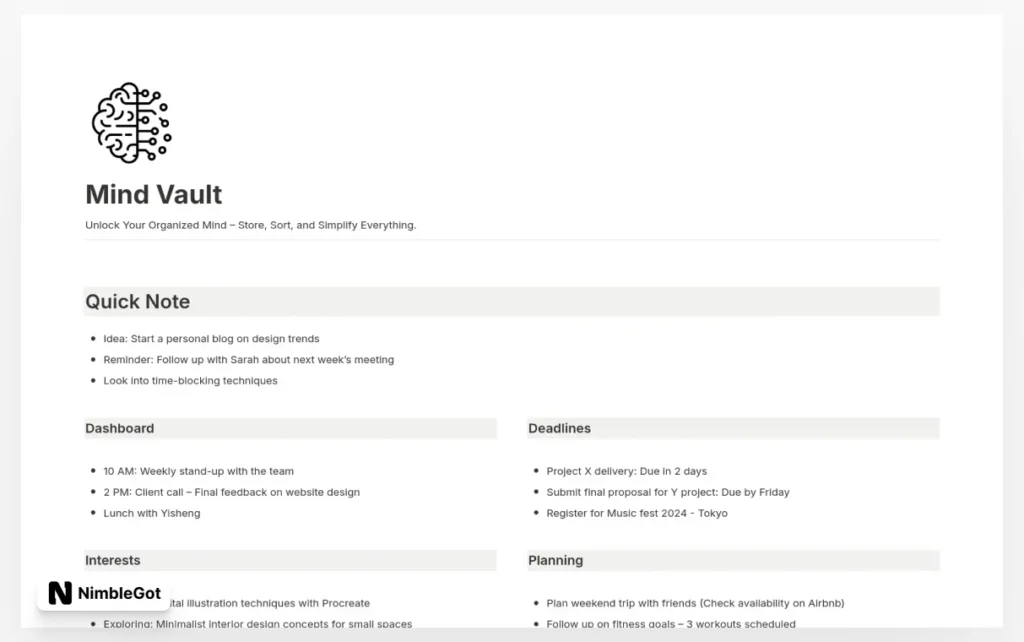Select the Quick Note heading
The image size is (1024, 642).
point(138,302)
